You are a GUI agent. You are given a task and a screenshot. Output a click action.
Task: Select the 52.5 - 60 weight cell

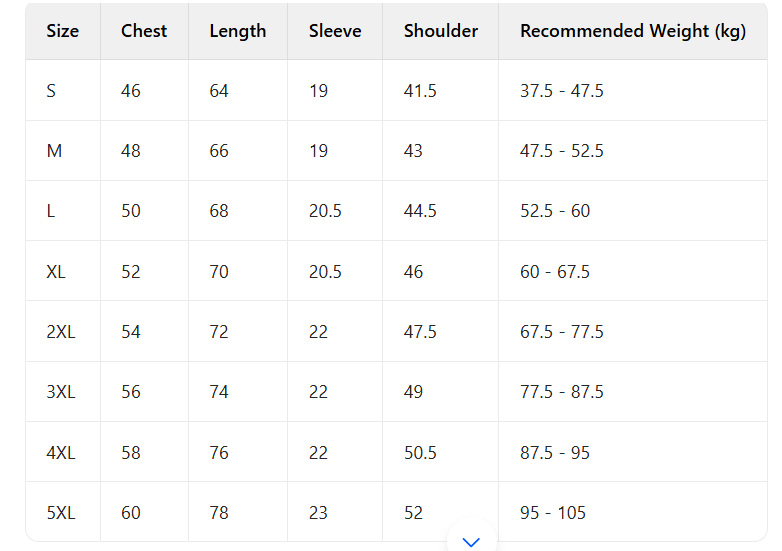(x=555, y=211)
